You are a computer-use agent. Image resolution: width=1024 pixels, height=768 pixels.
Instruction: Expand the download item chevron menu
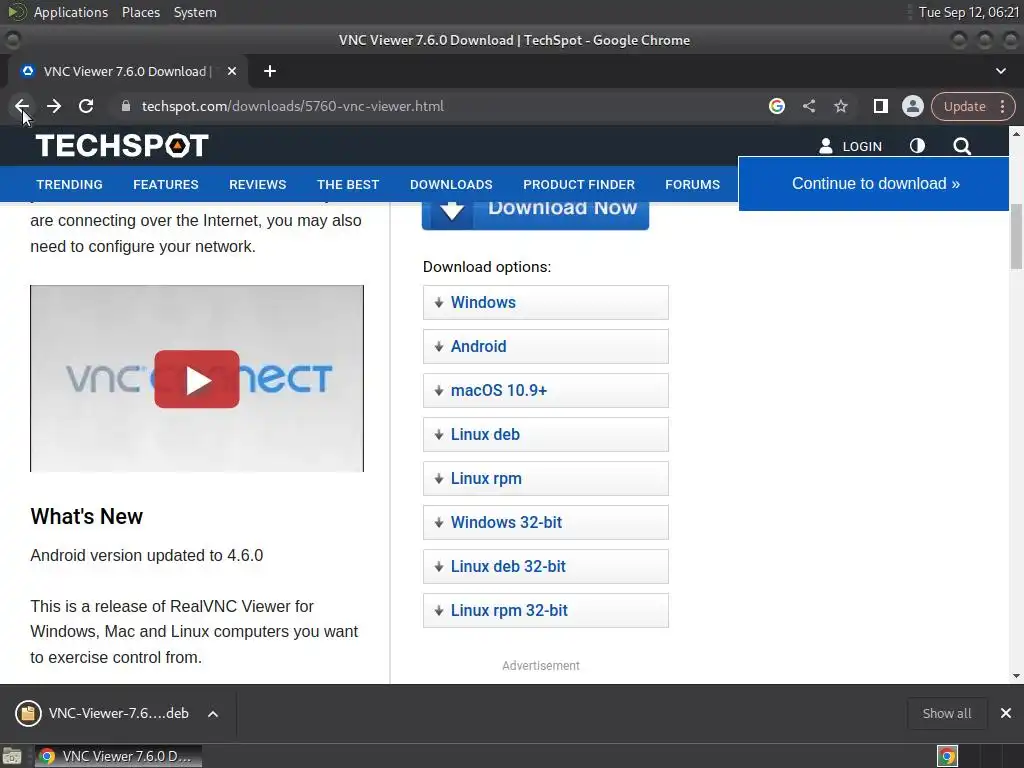coord(213,714)
